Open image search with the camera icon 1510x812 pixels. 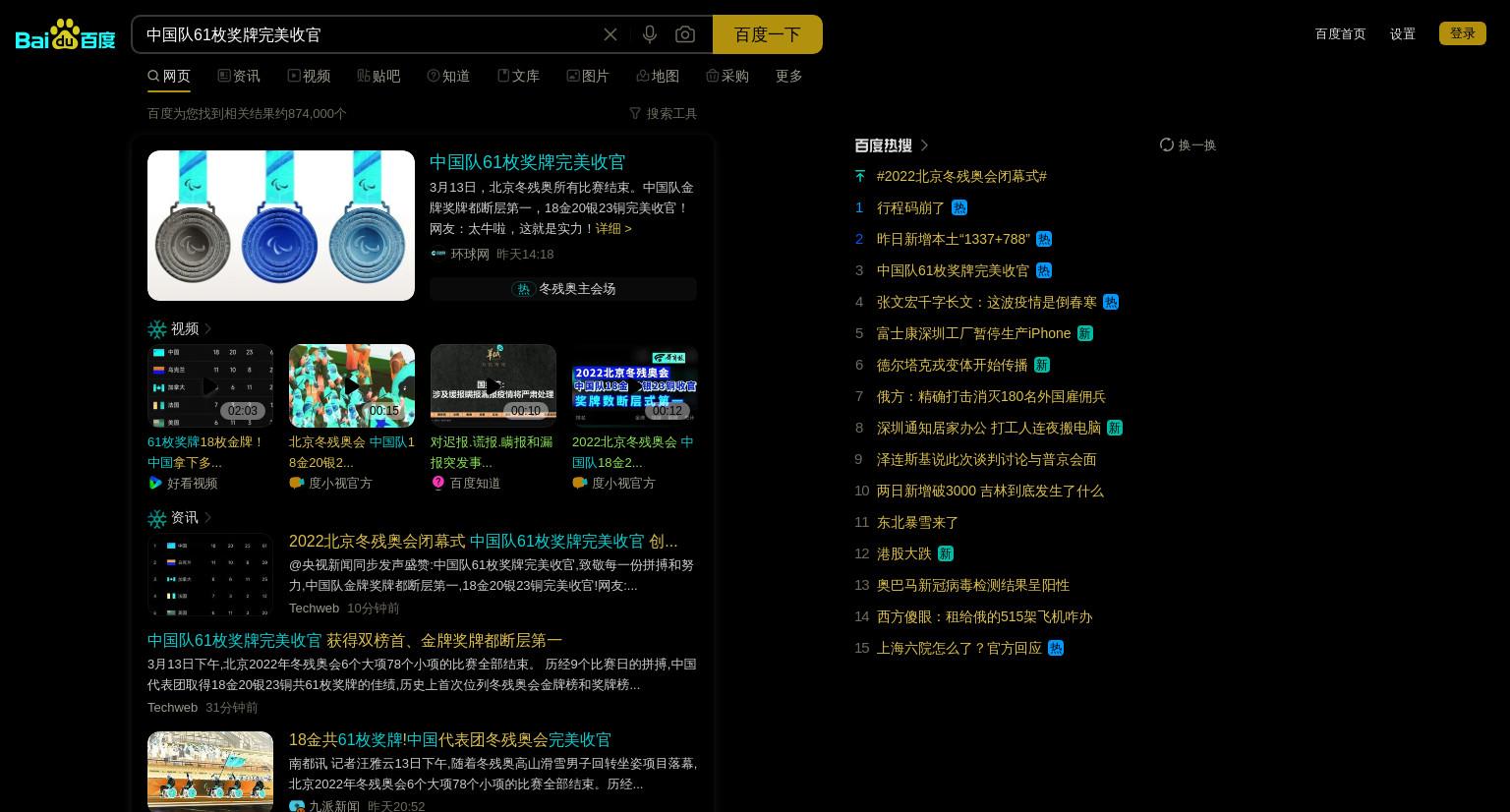click(685, 34)
